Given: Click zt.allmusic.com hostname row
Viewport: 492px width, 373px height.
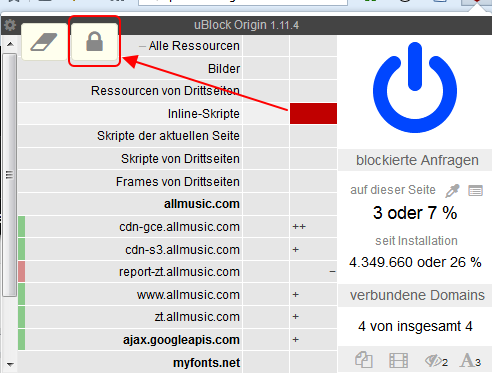Looking at the screenshot, I should 130,317.
